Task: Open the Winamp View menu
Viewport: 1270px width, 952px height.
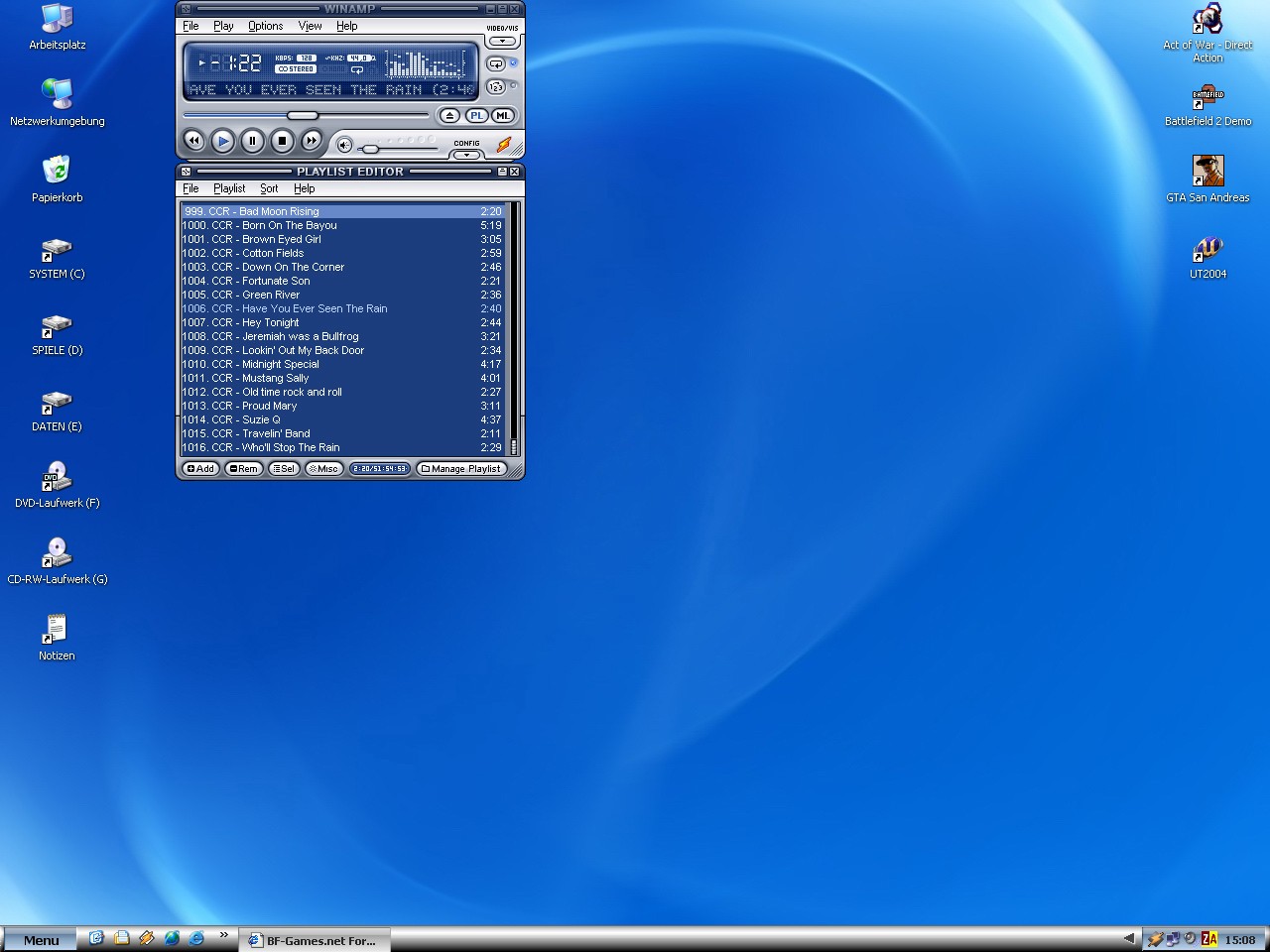Action: tap(310, 26)
